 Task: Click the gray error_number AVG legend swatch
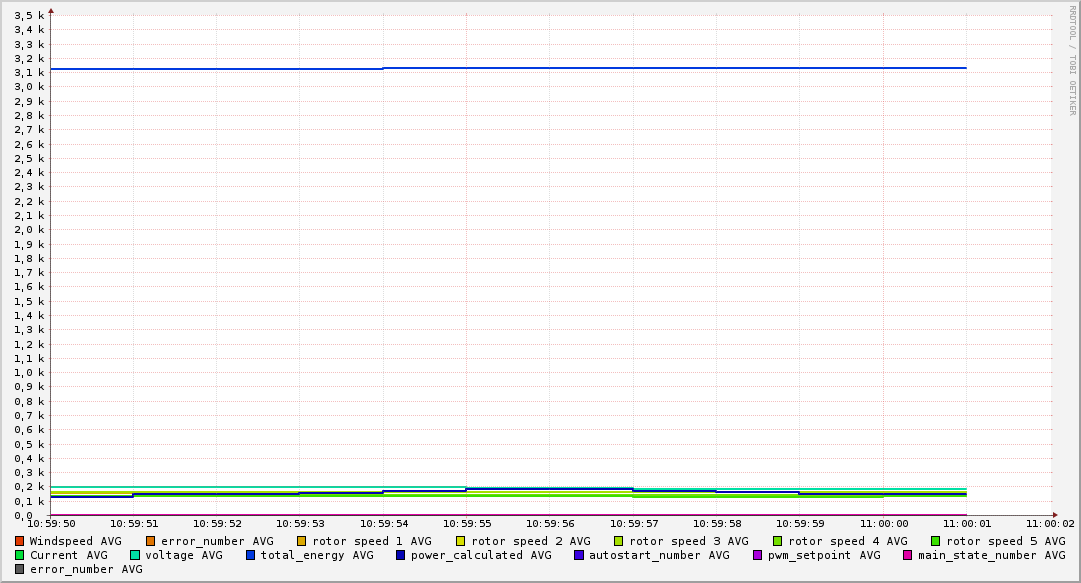point(19,569)
